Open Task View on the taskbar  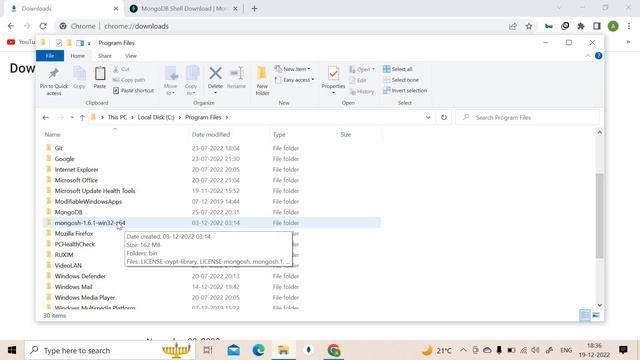coord(208,350)
